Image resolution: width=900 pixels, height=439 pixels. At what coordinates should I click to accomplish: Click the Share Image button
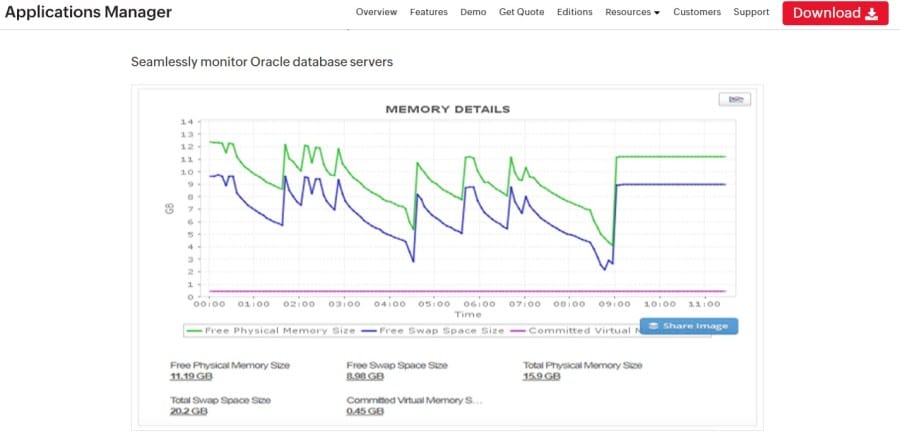point(689,326)
